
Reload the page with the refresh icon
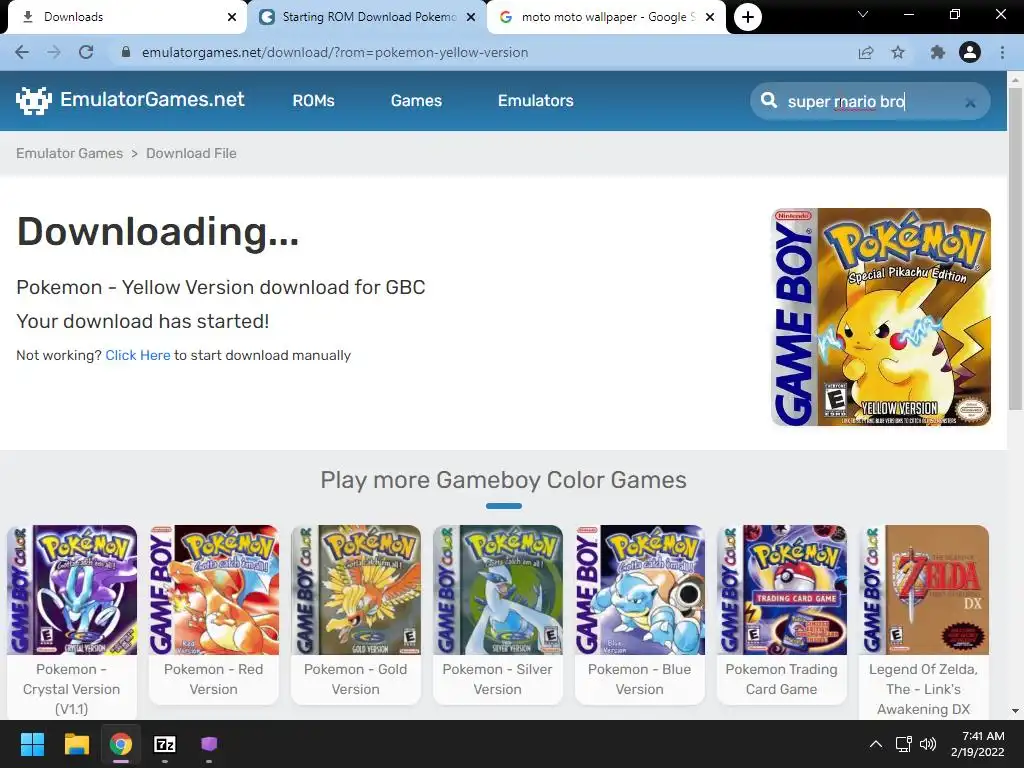(x=86, y=52)
